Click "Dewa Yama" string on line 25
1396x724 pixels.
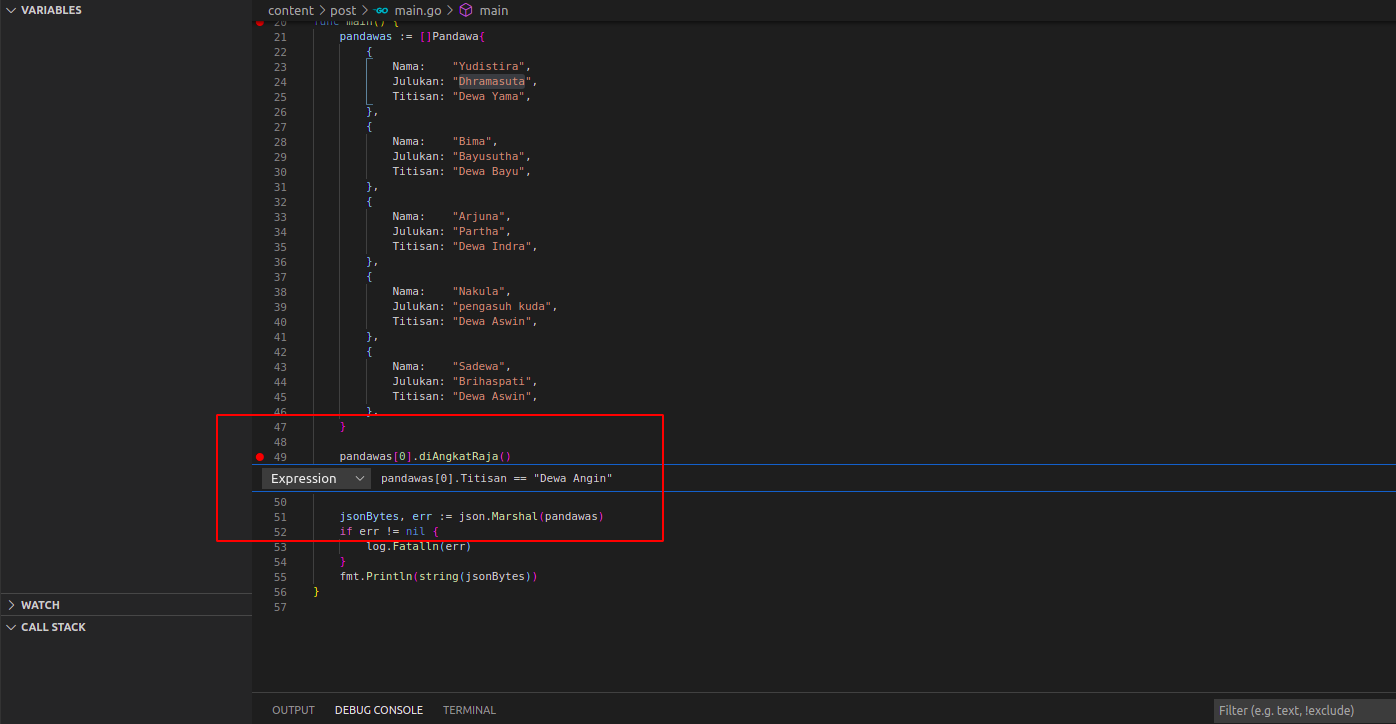pyautogui.click(x=489, y=96)
